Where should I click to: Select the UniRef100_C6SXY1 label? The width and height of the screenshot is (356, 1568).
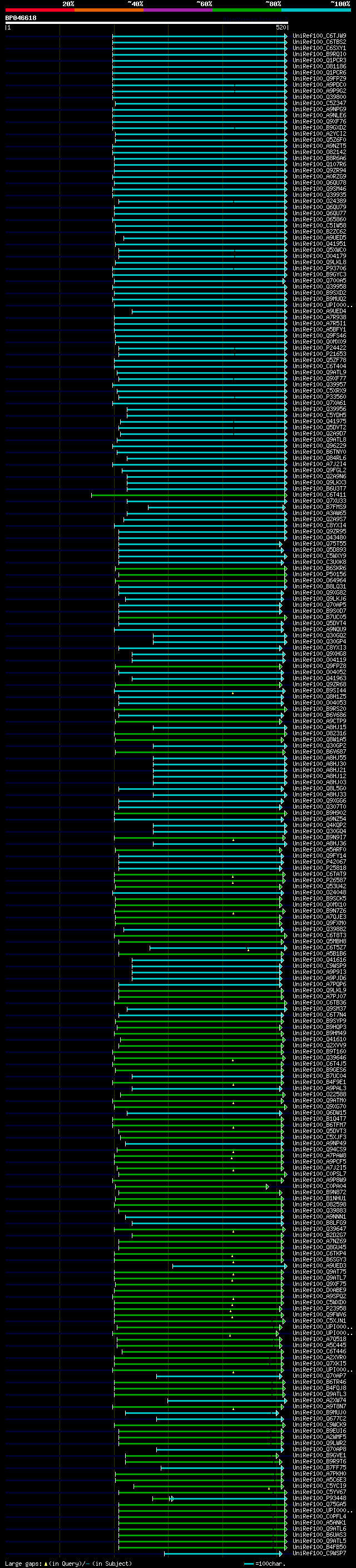click(x=319, y=48)
